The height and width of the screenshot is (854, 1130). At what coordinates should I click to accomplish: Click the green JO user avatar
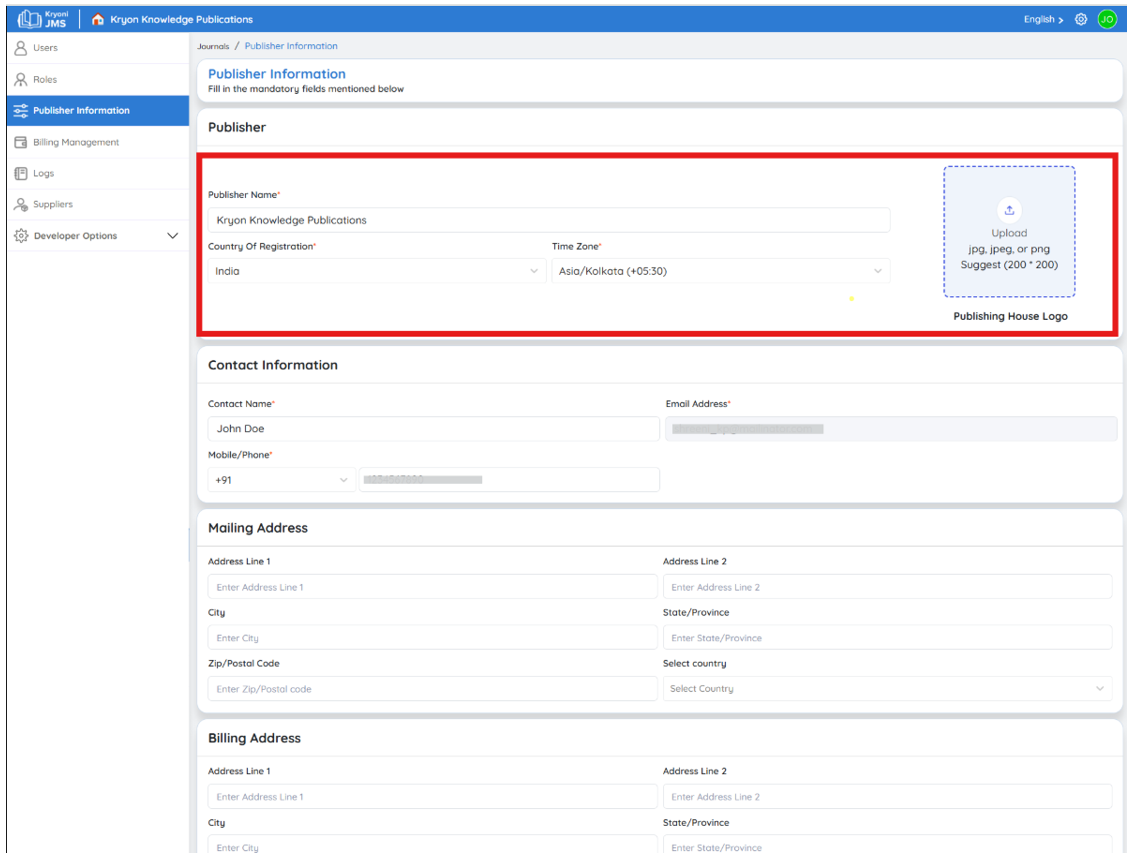point(1107,19)
